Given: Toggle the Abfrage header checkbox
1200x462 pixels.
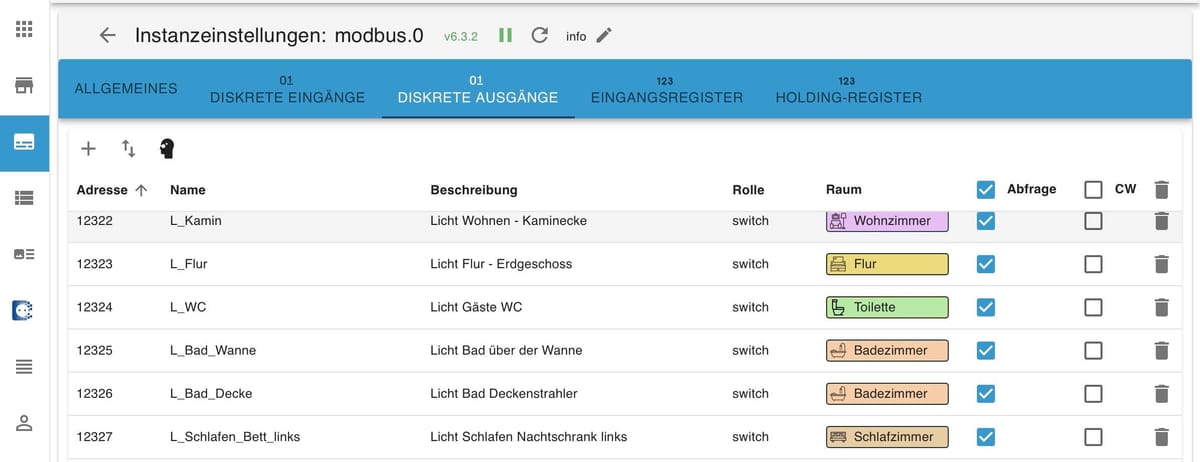Looking at the screenshot, I should tap(986, 189).
